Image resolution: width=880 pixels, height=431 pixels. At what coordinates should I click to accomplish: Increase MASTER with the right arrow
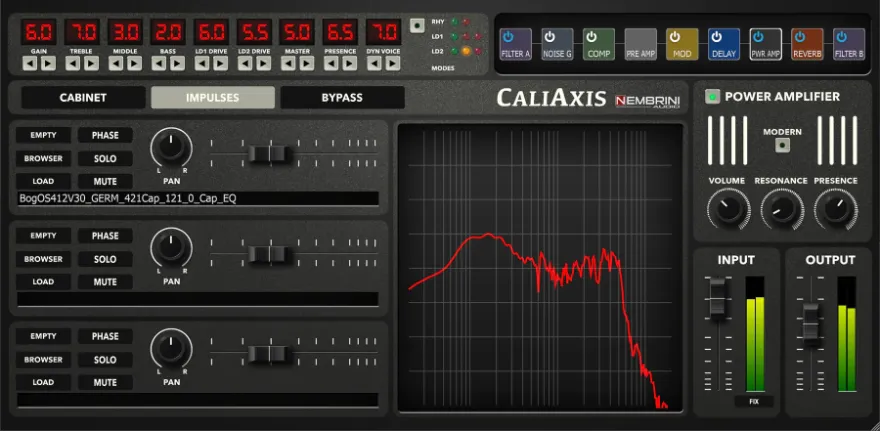coord(307,63)
